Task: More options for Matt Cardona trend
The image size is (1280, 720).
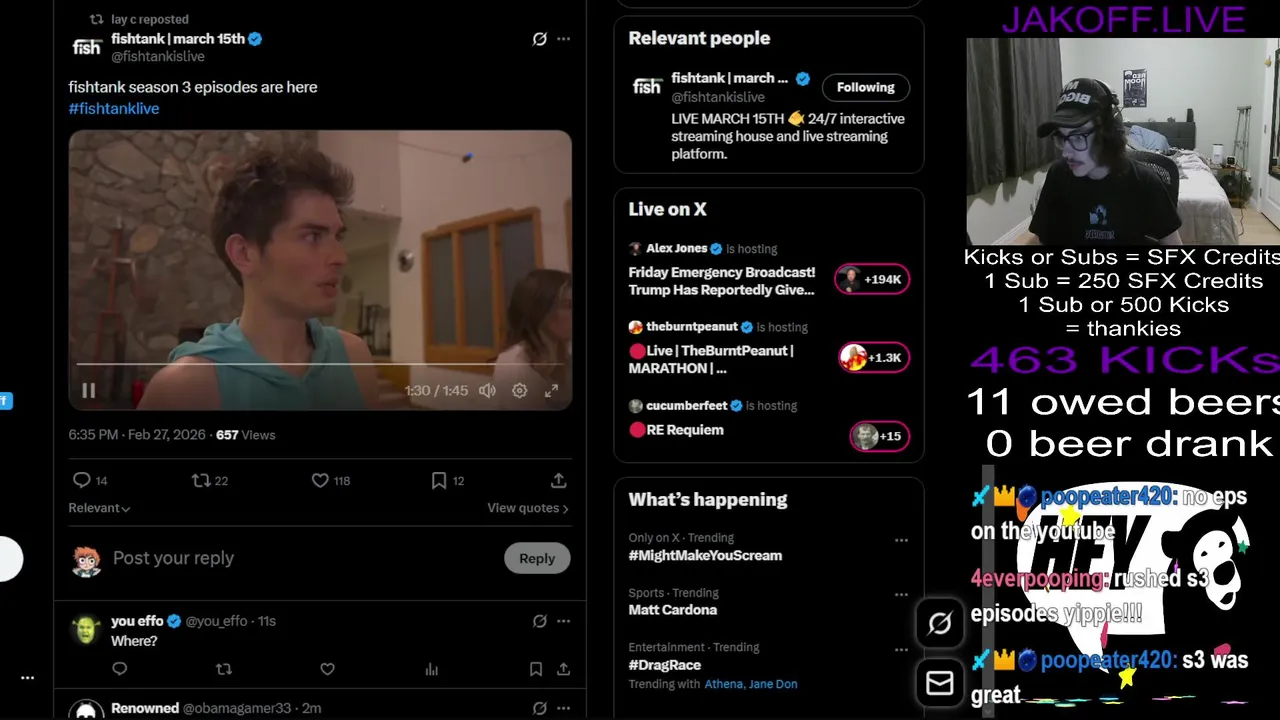Action: (901, 595)
